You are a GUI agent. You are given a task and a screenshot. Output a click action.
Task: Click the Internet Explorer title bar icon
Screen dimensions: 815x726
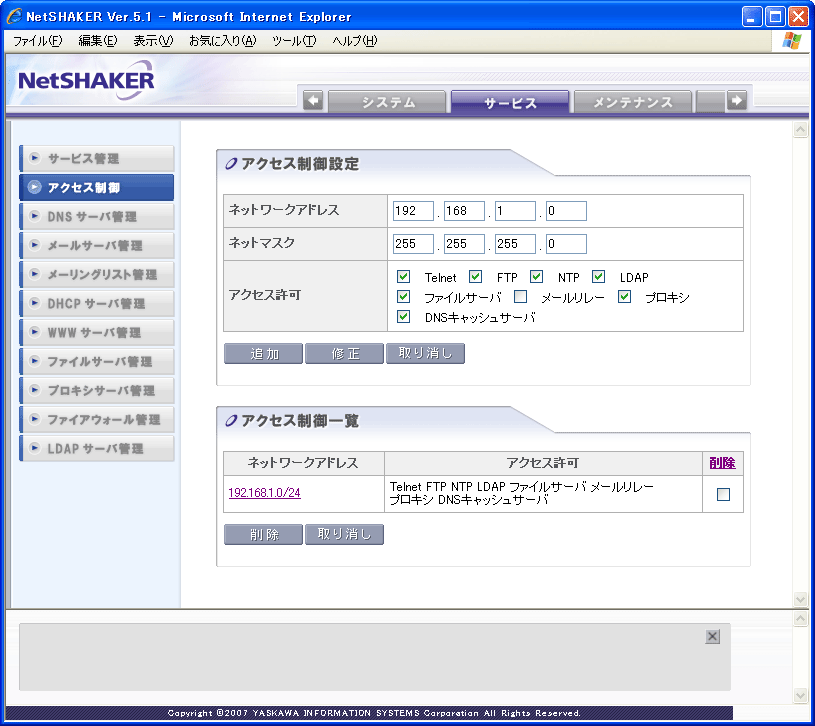(14, 17)
